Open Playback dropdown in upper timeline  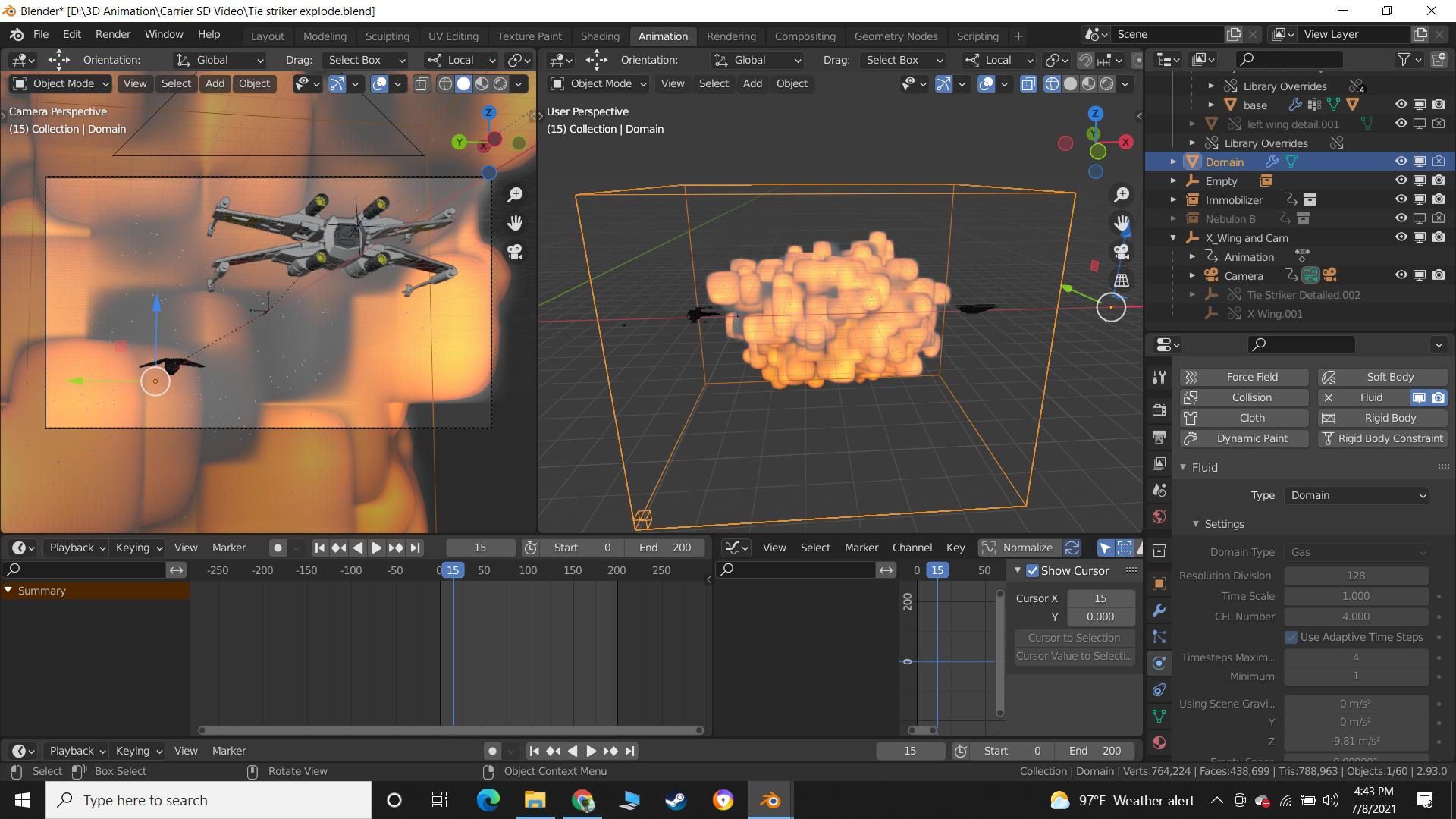click(x=77, y=548)
